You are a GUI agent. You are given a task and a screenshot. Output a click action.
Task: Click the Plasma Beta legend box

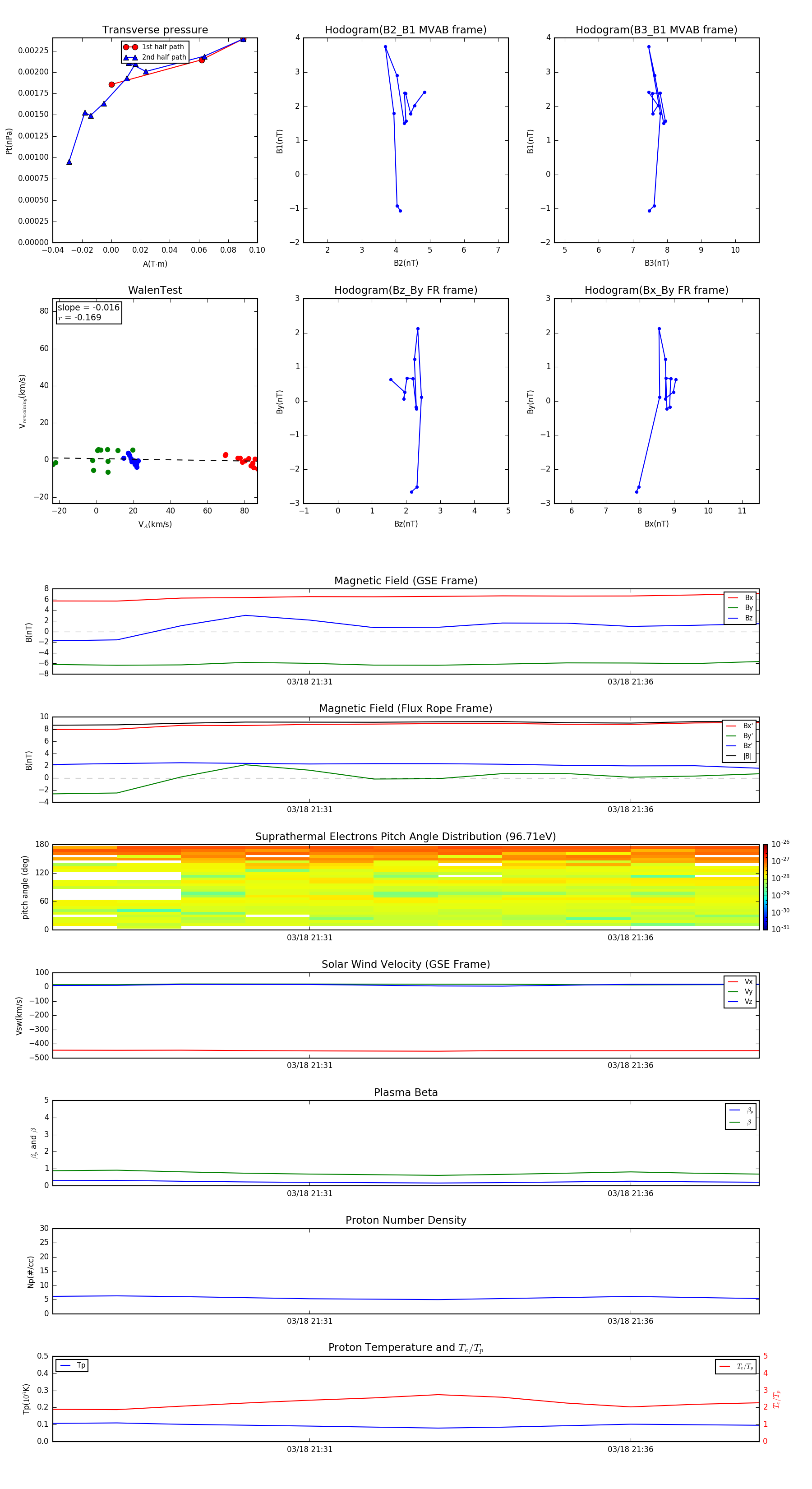pyautogui.click(x=740, y=1116)
